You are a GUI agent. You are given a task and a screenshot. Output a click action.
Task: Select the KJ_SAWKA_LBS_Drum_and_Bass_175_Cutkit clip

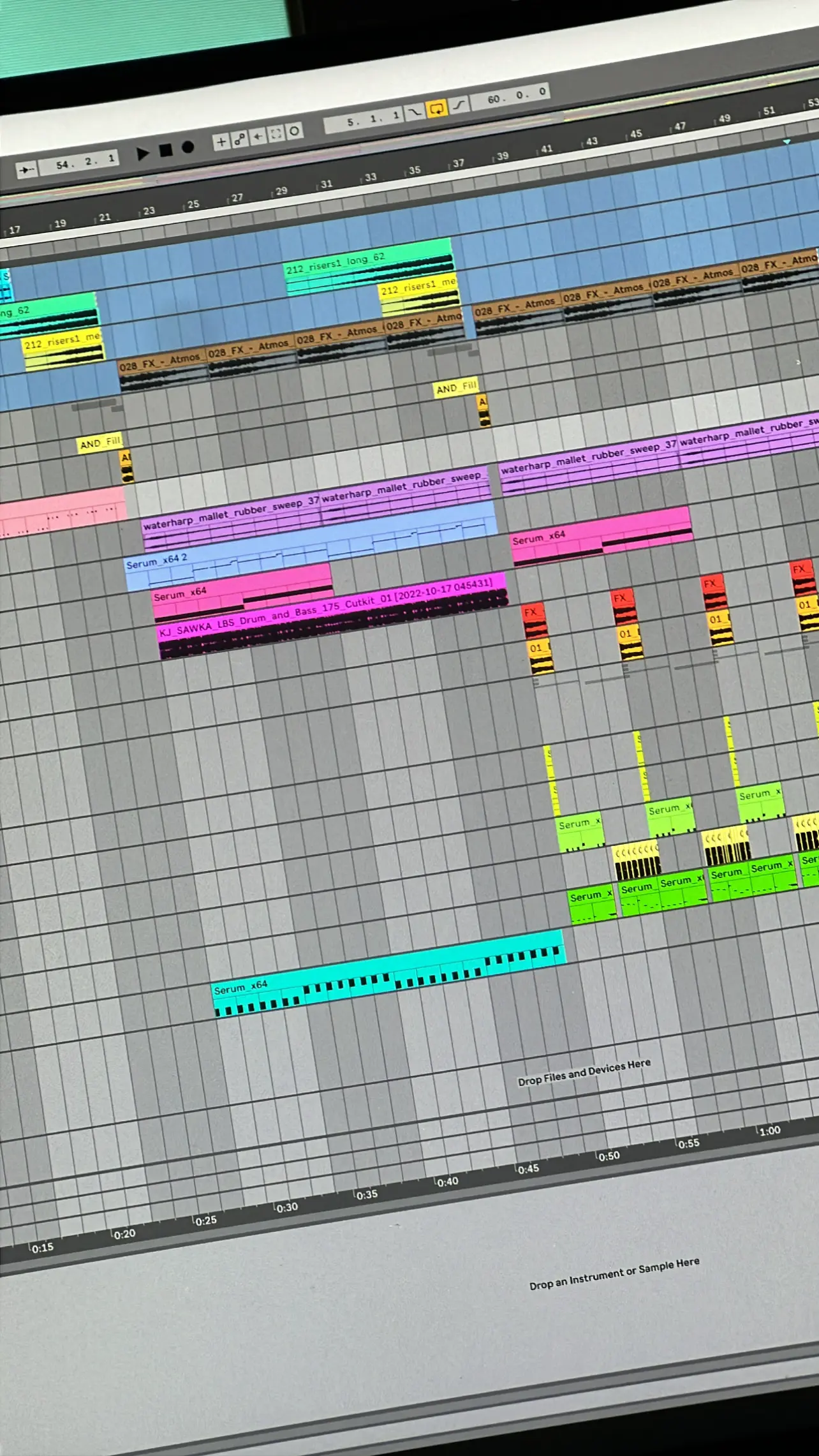coord(332,614)
